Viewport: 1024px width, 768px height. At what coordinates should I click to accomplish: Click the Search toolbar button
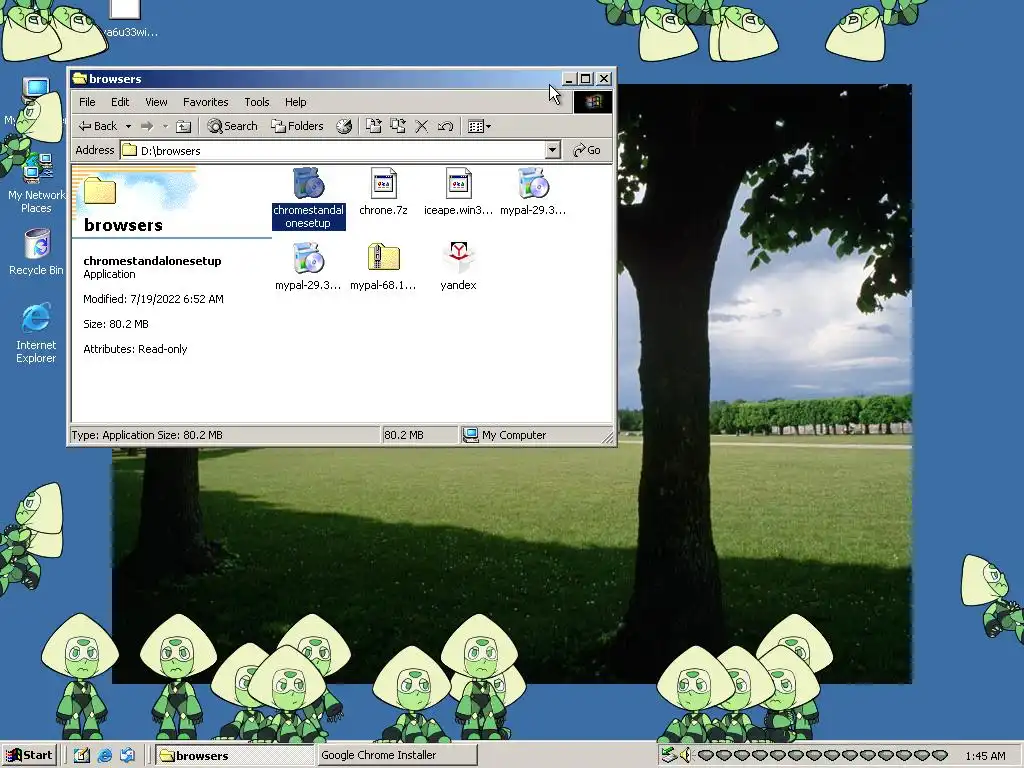(x=232, y=126)
